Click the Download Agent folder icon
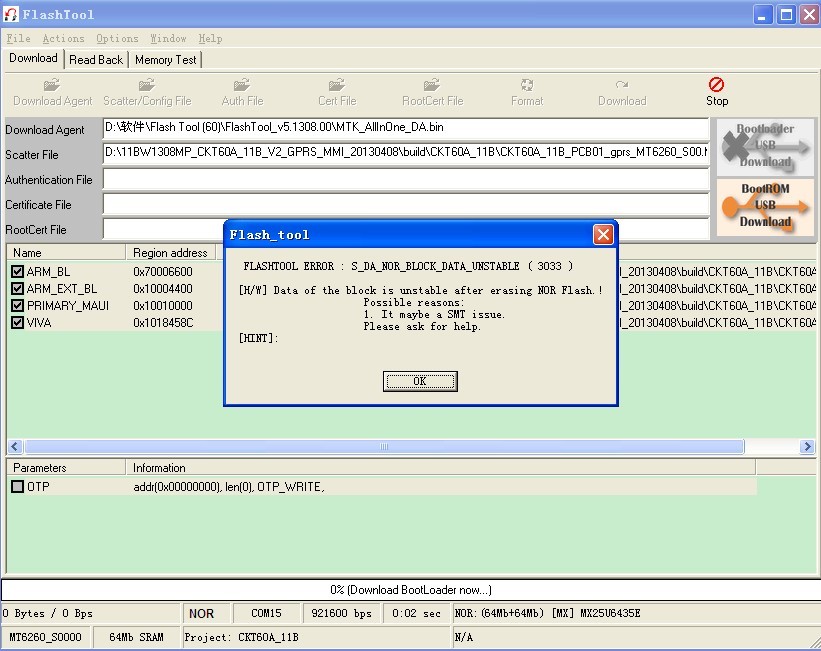821x651 pixels. 52,85
